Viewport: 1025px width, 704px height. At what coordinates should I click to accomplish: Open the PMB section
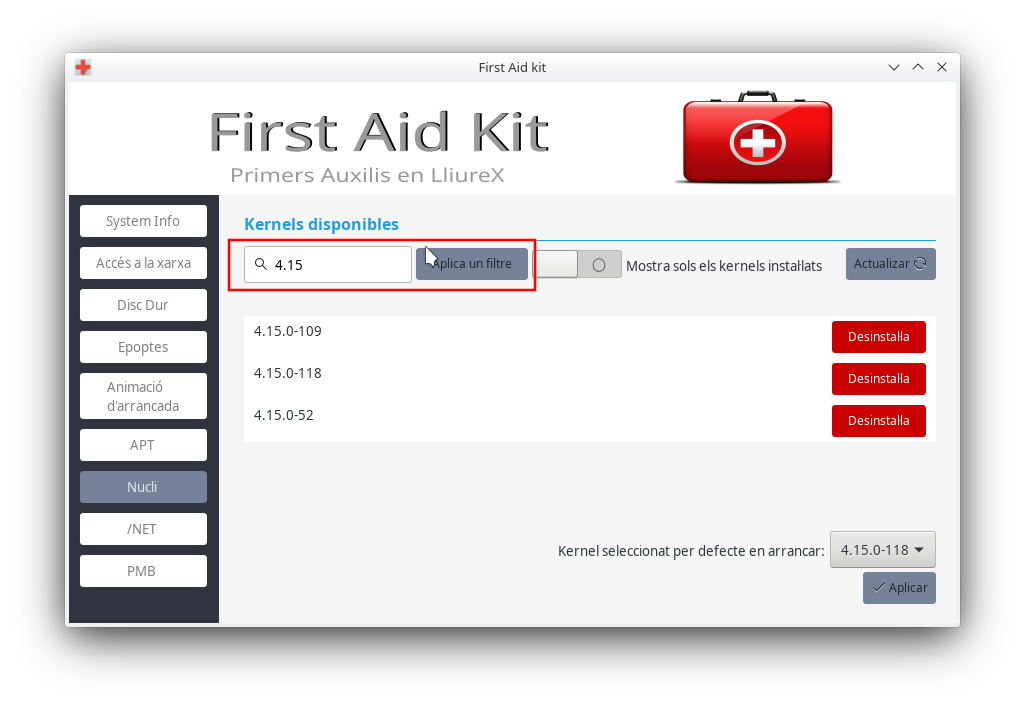143,571
